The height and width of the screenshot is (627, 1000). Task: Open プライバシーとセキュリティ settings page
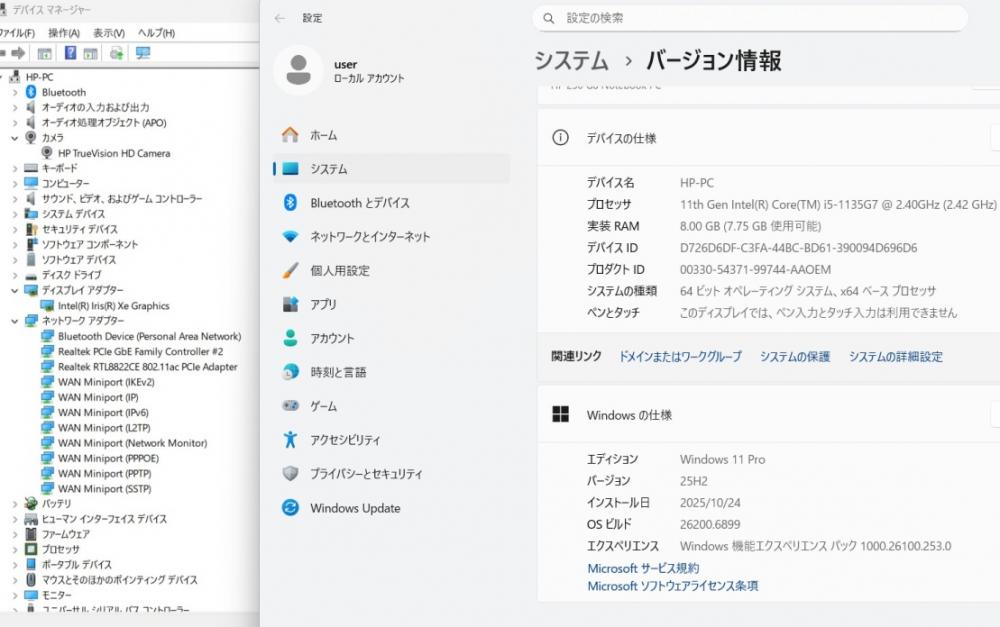click(365, 474)
